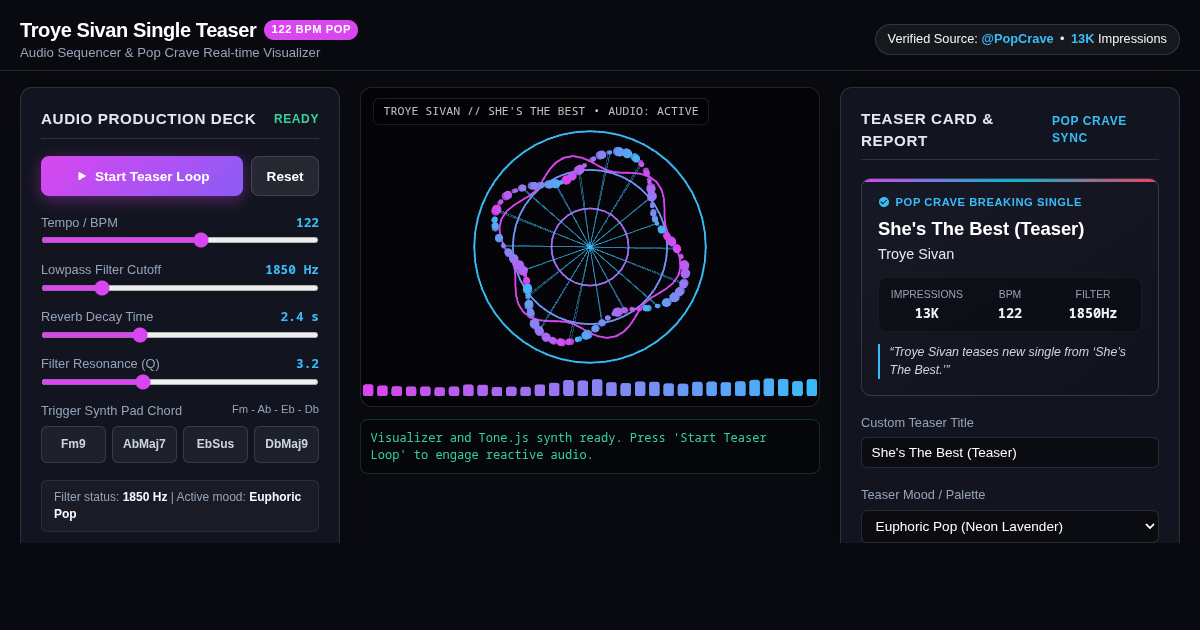This screenshot has width=1200, height=630.
Task: Click the 'Fm - Ab - Eb - Db' chord progression text
Action: pyautogui.click(x=275, y=409)
